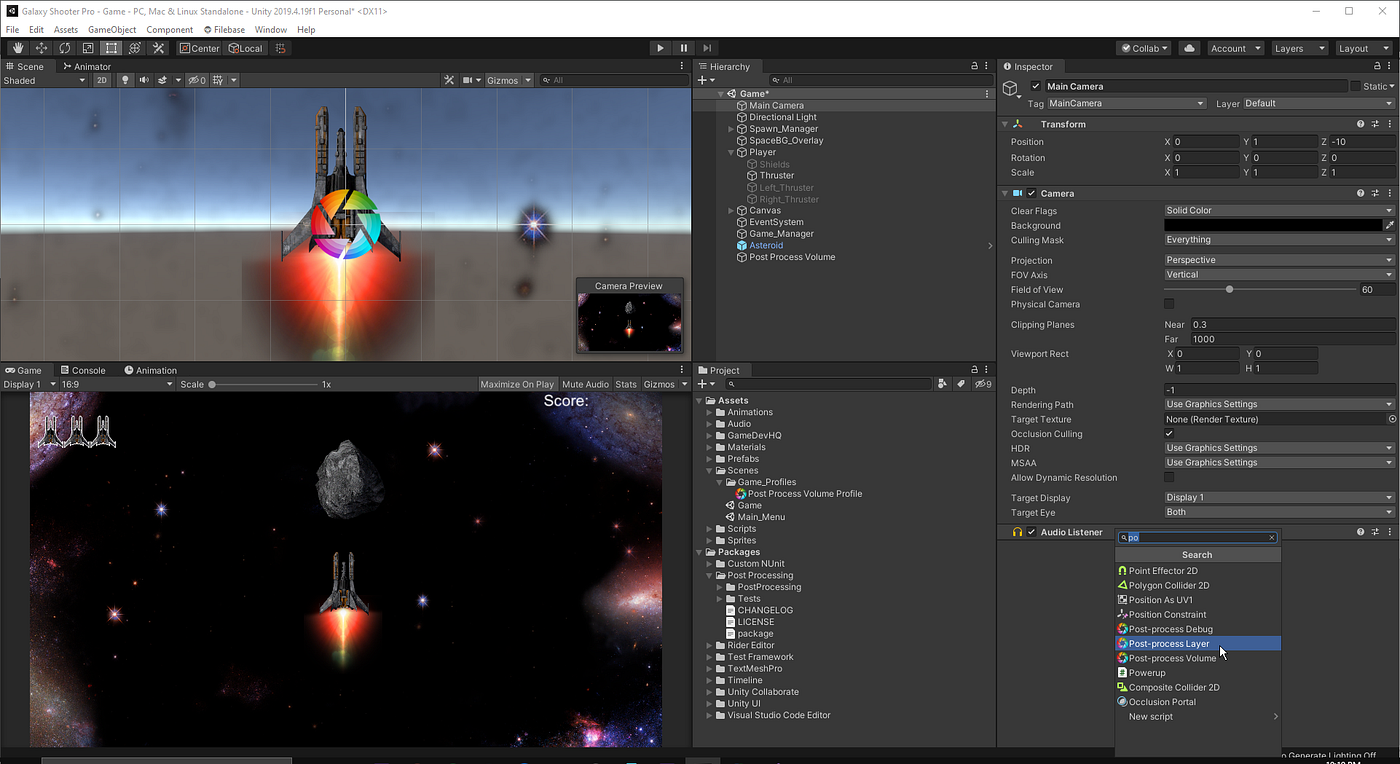Click the Step frame button
Image resolution: width=1400 pixels, height=764 pixels.
pyautogui.click(x=707, y=48)
